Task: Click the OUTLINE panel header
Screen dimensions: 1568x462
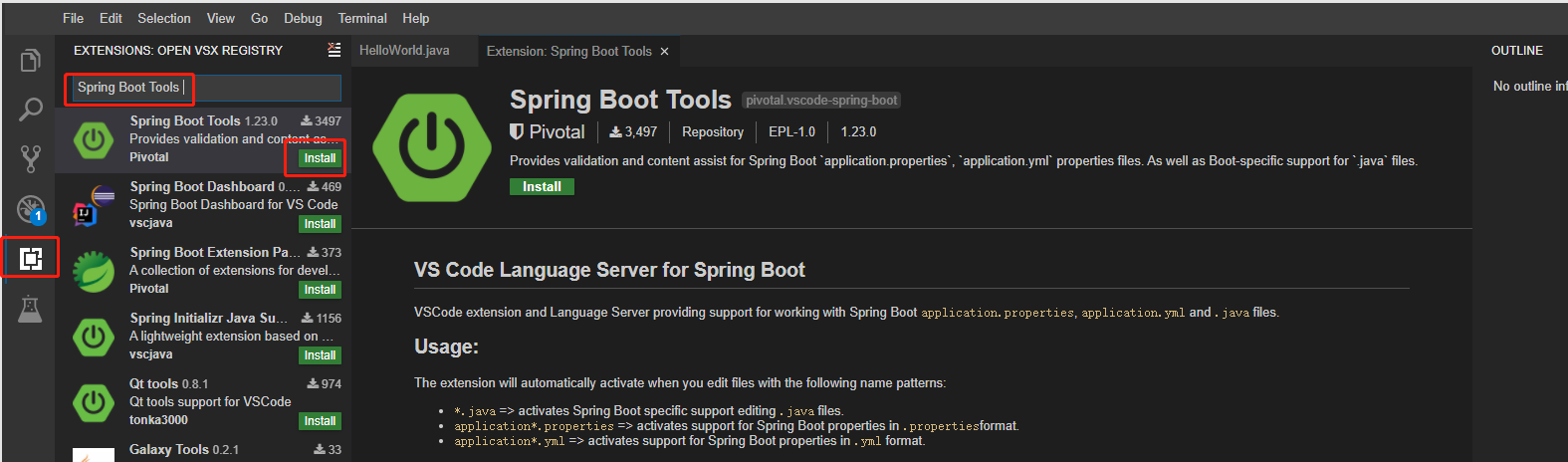Action: [x=1517, y=50]
